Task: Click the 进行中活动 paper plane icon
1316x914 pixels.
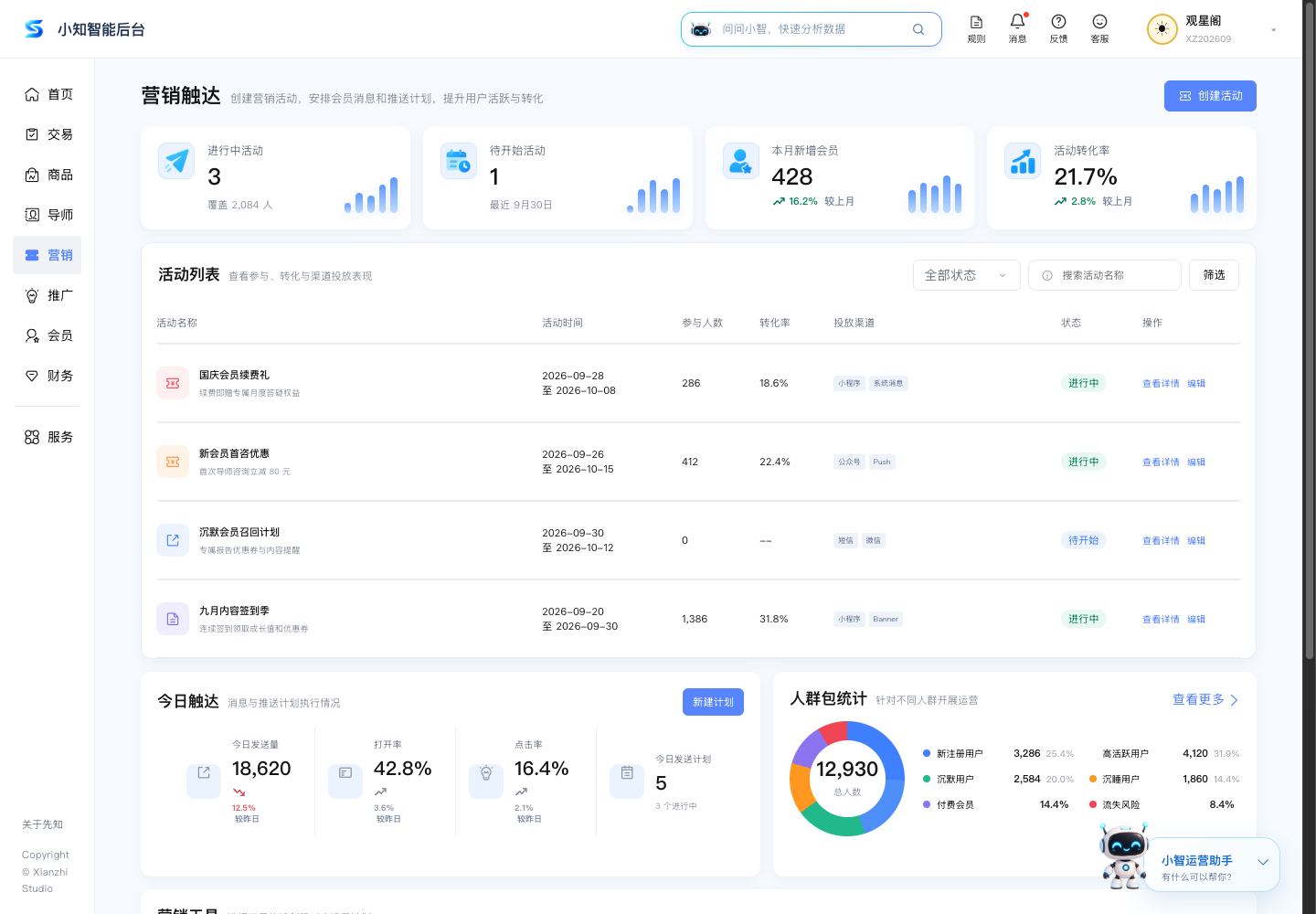Action: tap(175, 161)
